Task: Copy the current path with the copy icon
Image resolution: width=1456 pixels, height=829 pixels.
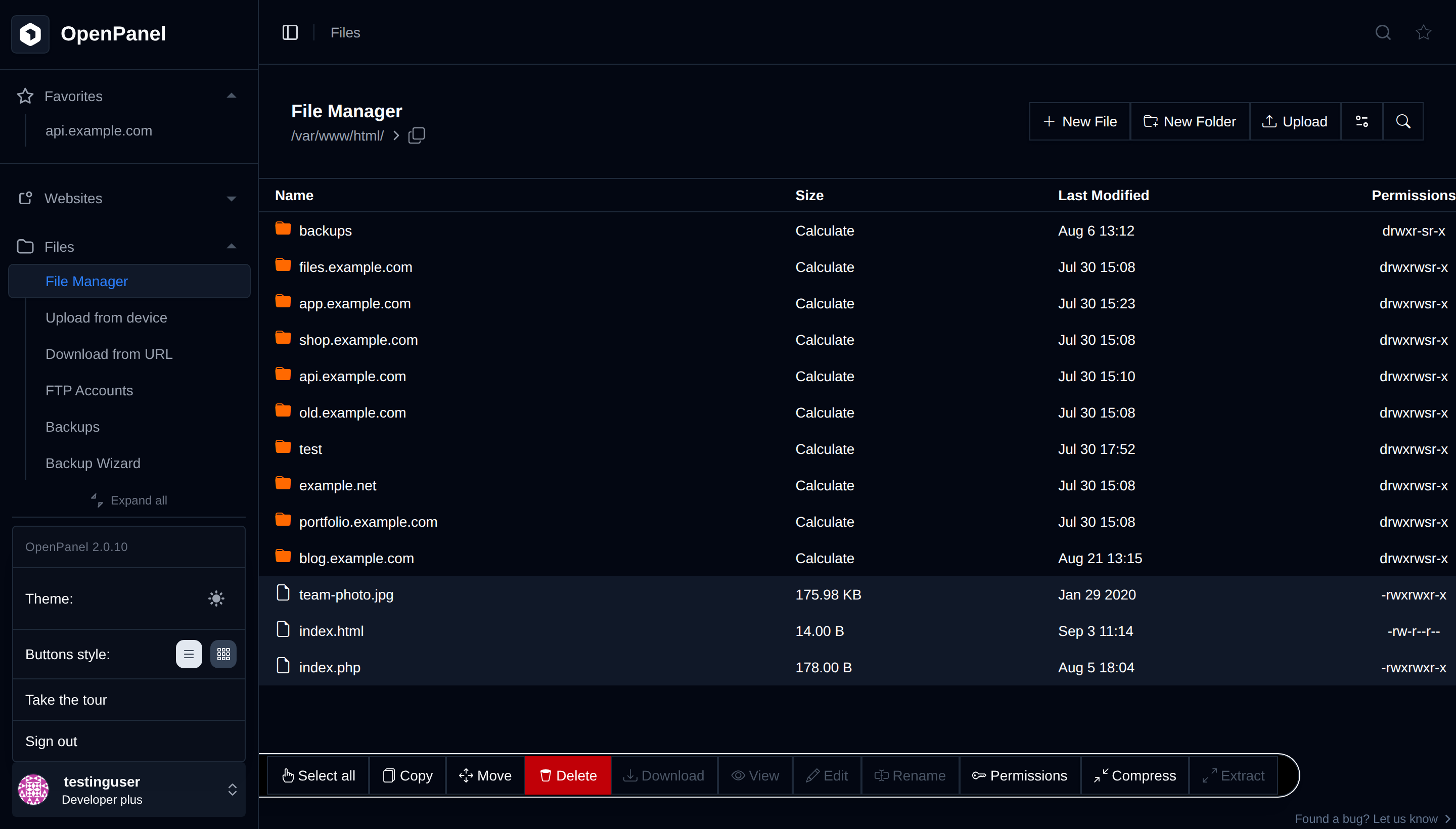Action: pyautogui.click(x=416, y=135)
